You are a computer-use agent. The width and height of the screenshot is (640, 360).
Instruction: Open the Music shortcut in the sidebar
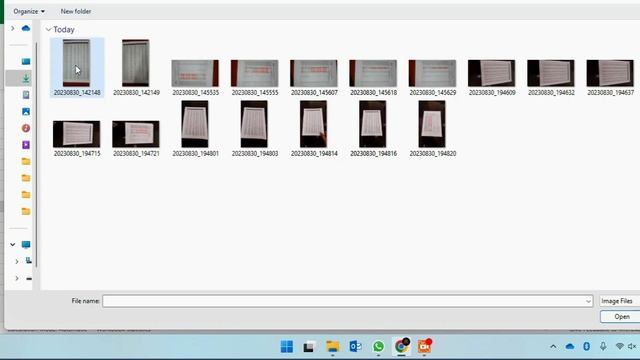pos(26,128)
